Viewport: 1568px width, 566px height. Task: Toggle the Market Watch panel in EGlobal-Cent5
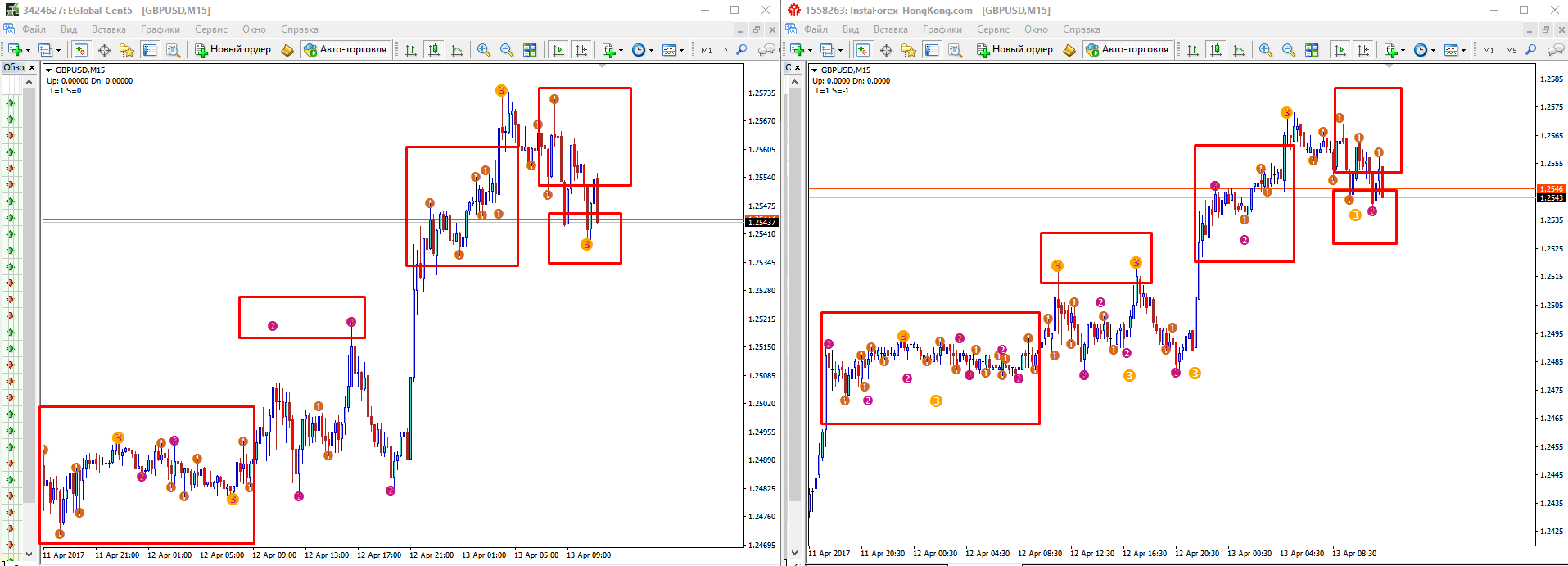pos(81,50)
